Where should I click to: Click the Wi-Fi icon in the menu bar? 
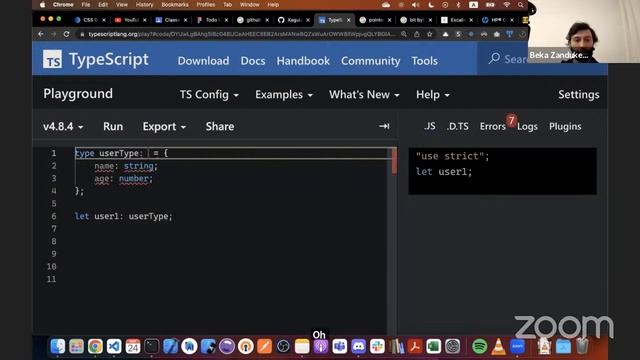[507, 5]
